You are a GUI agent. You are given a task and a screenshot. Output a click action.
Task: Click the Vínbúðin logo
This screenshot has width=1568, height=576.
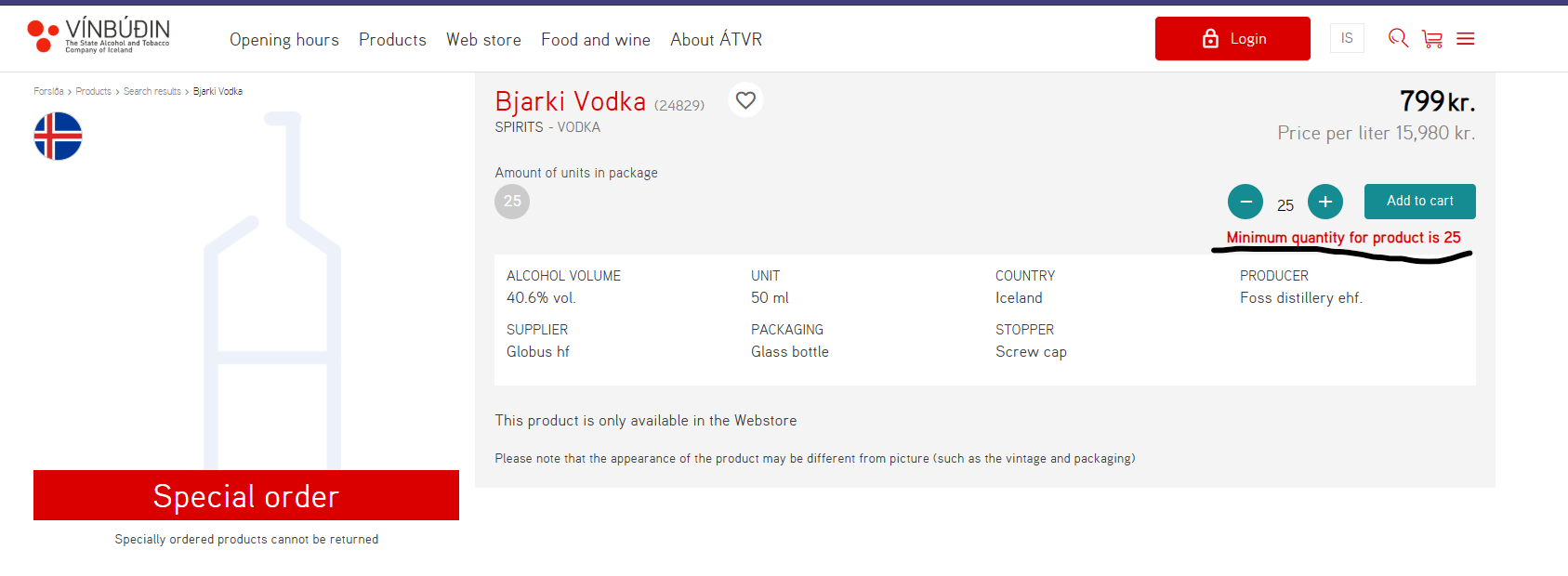point(99,36)
